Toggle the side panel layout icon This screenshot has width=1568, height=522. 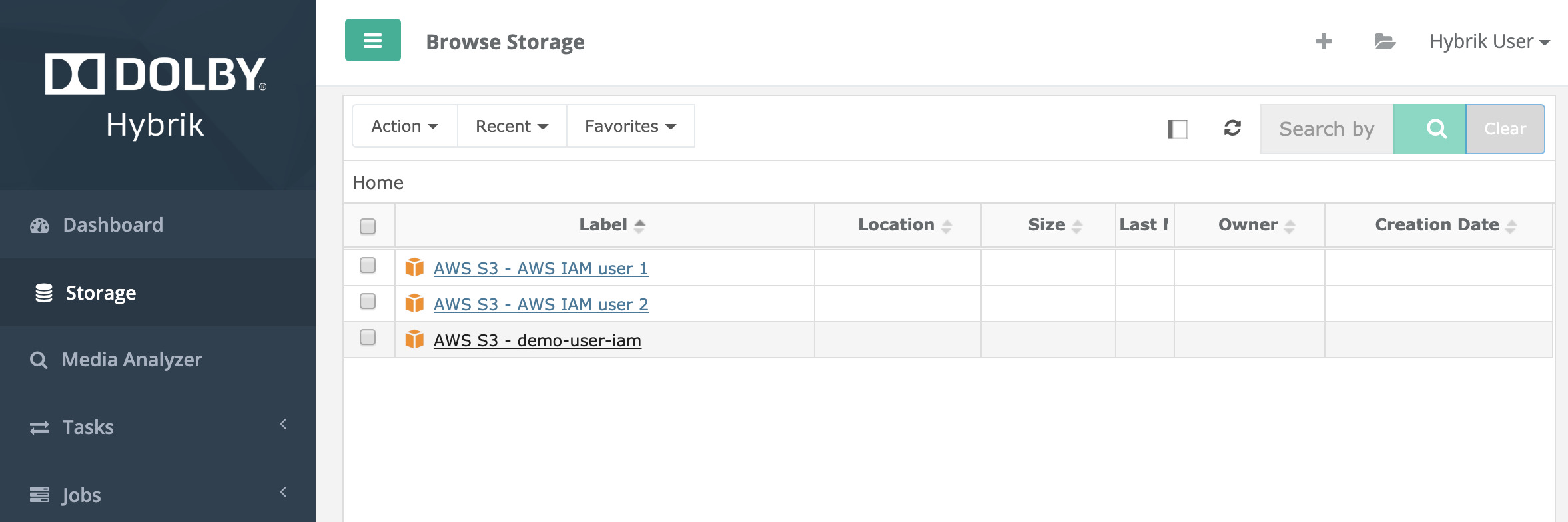click(x=1178, y=129)
